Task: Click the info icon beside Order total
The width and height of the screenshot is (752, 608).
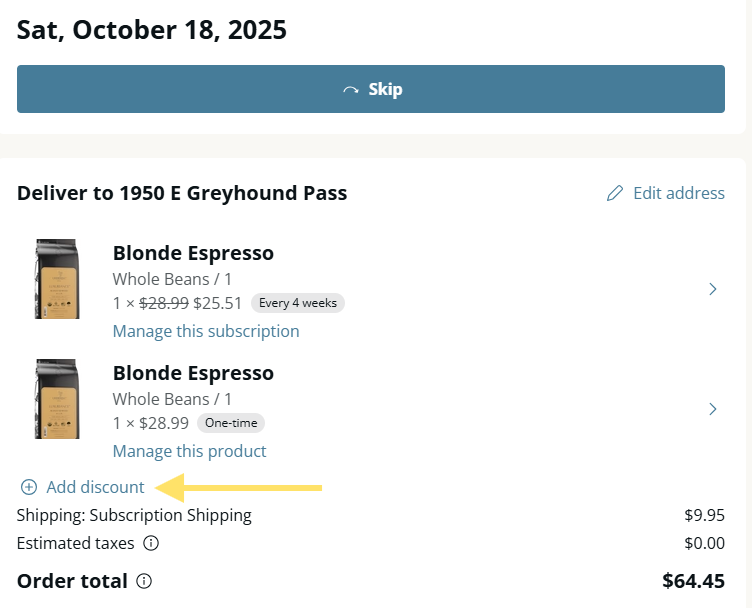Action: [144, 581]
